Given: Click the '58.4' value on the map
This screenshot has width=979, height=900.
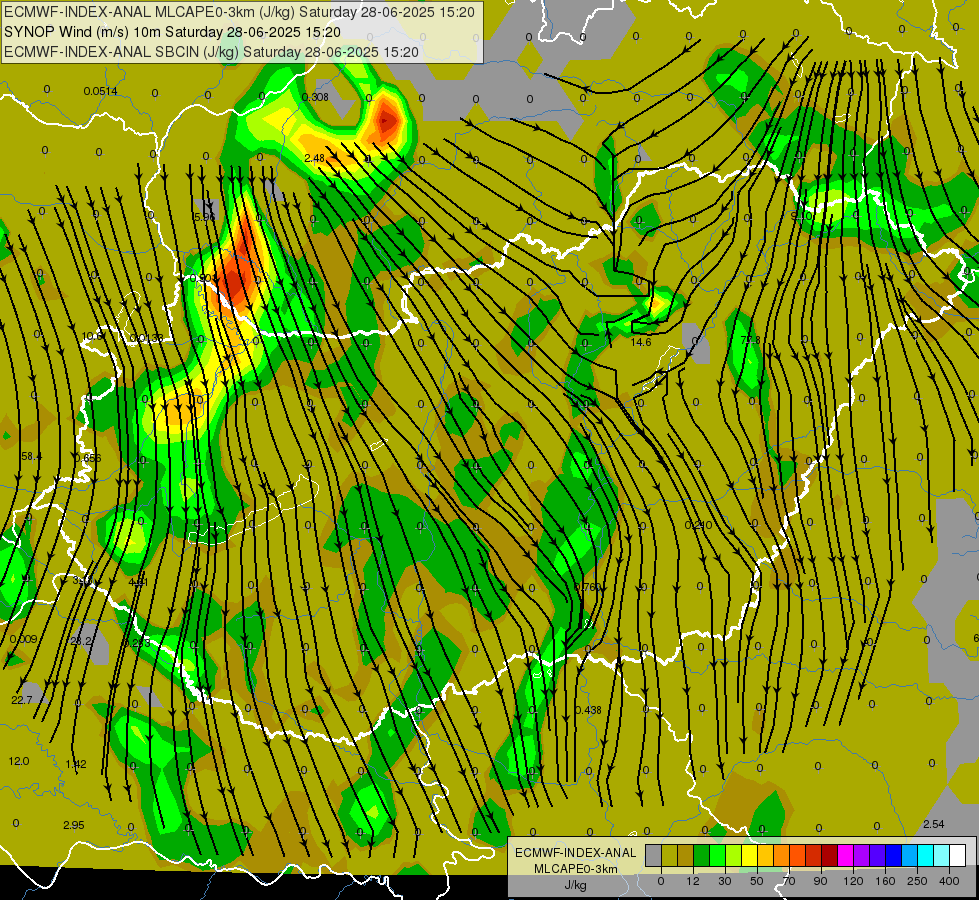Looking at the screenshot, I should 31,457.
